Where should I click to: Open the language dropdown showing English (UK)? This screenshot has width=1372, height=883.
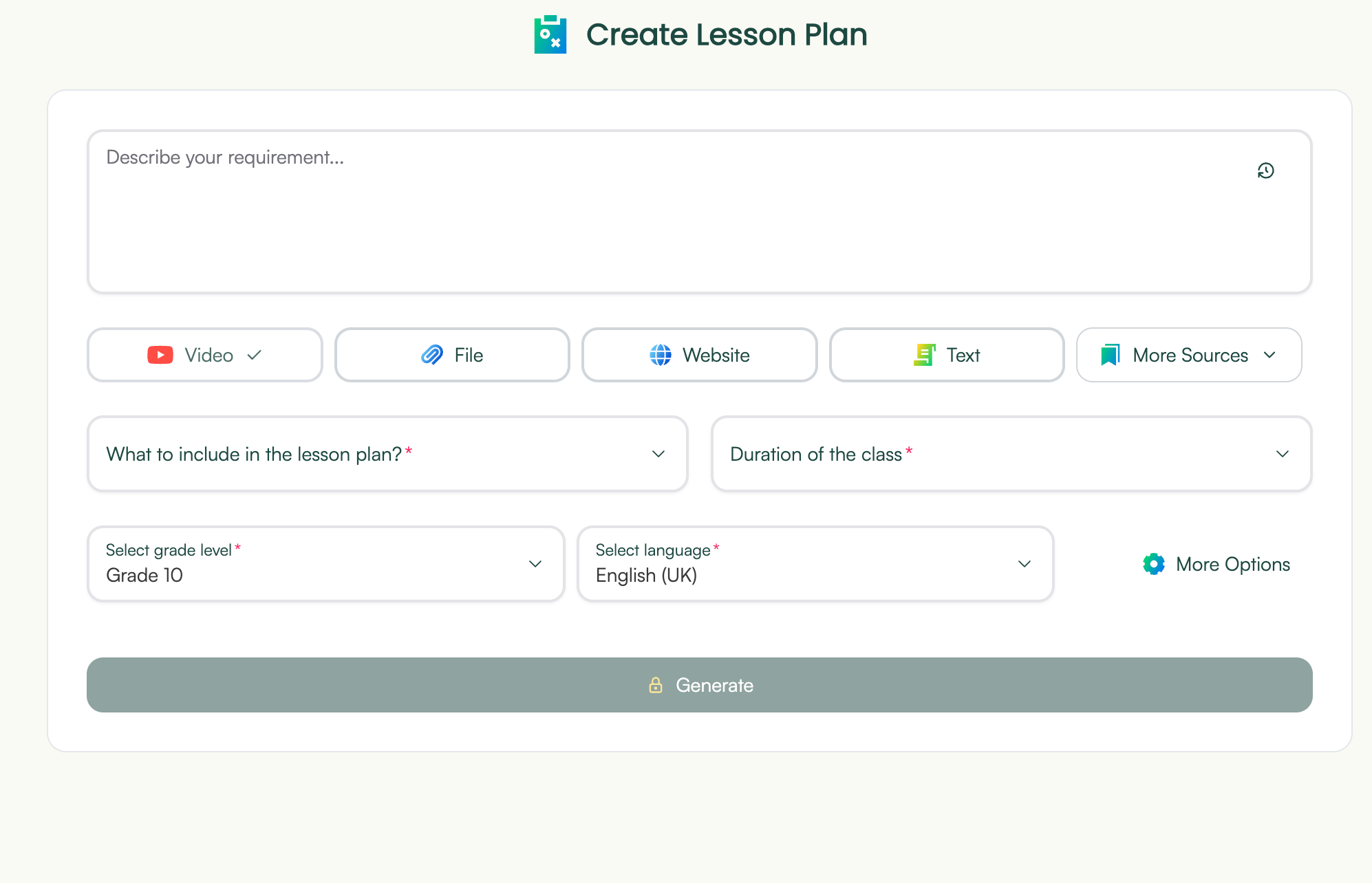815,564
